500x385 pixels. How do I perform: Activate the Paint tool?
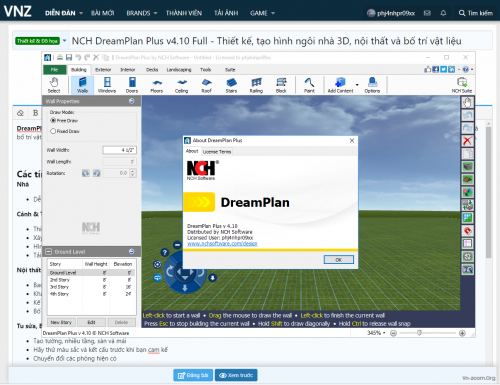coord(309,85)
